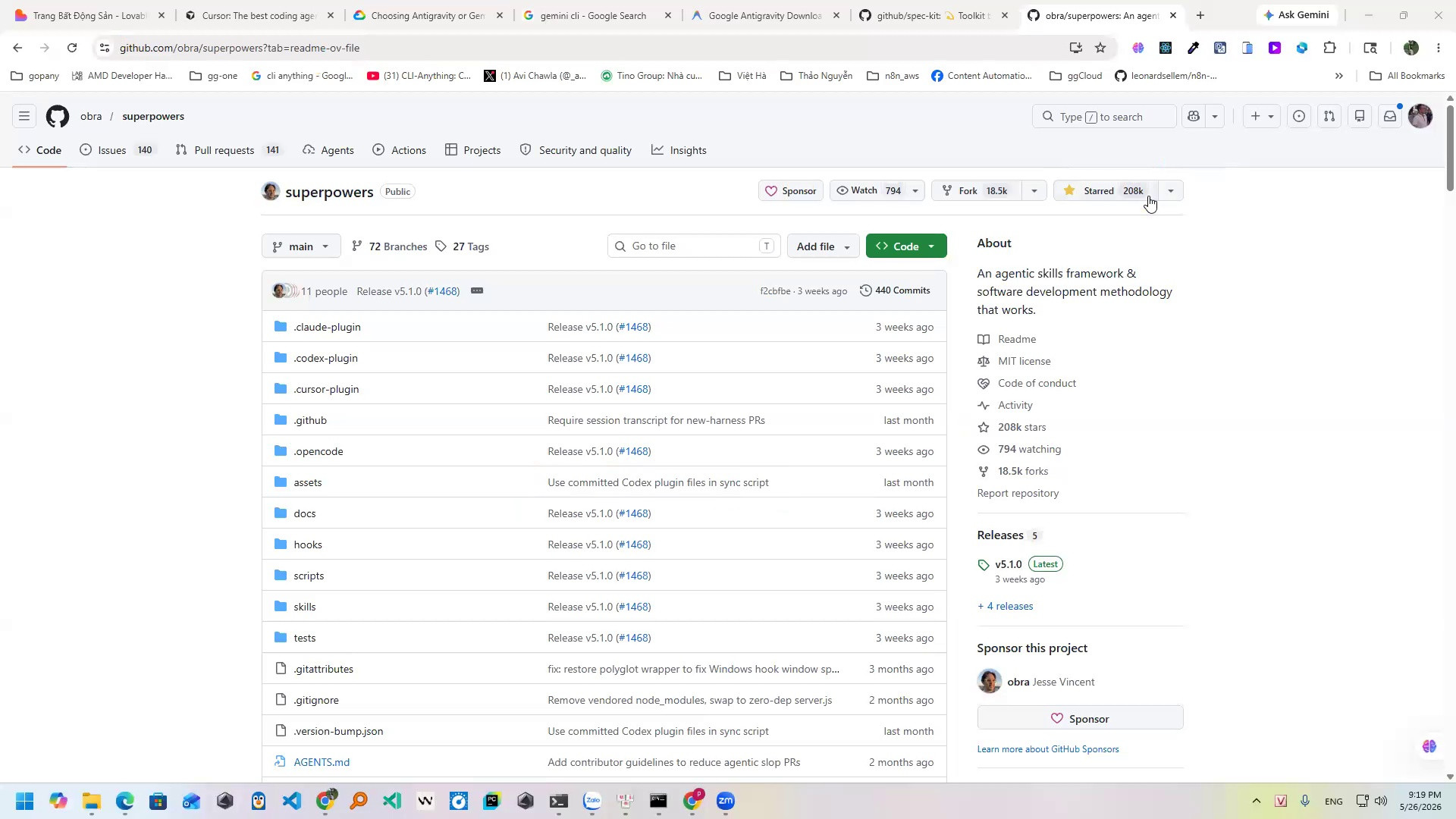Toggle Watch notifications for the repository
The width and height of the screenshot is (1456, 819).
click(868, 191)
